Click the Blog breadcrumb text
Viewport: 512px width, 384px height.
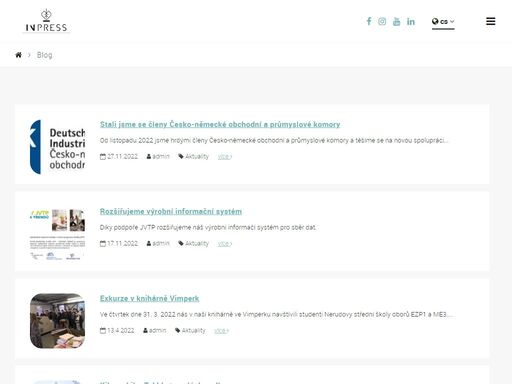(x=44, y=55)
